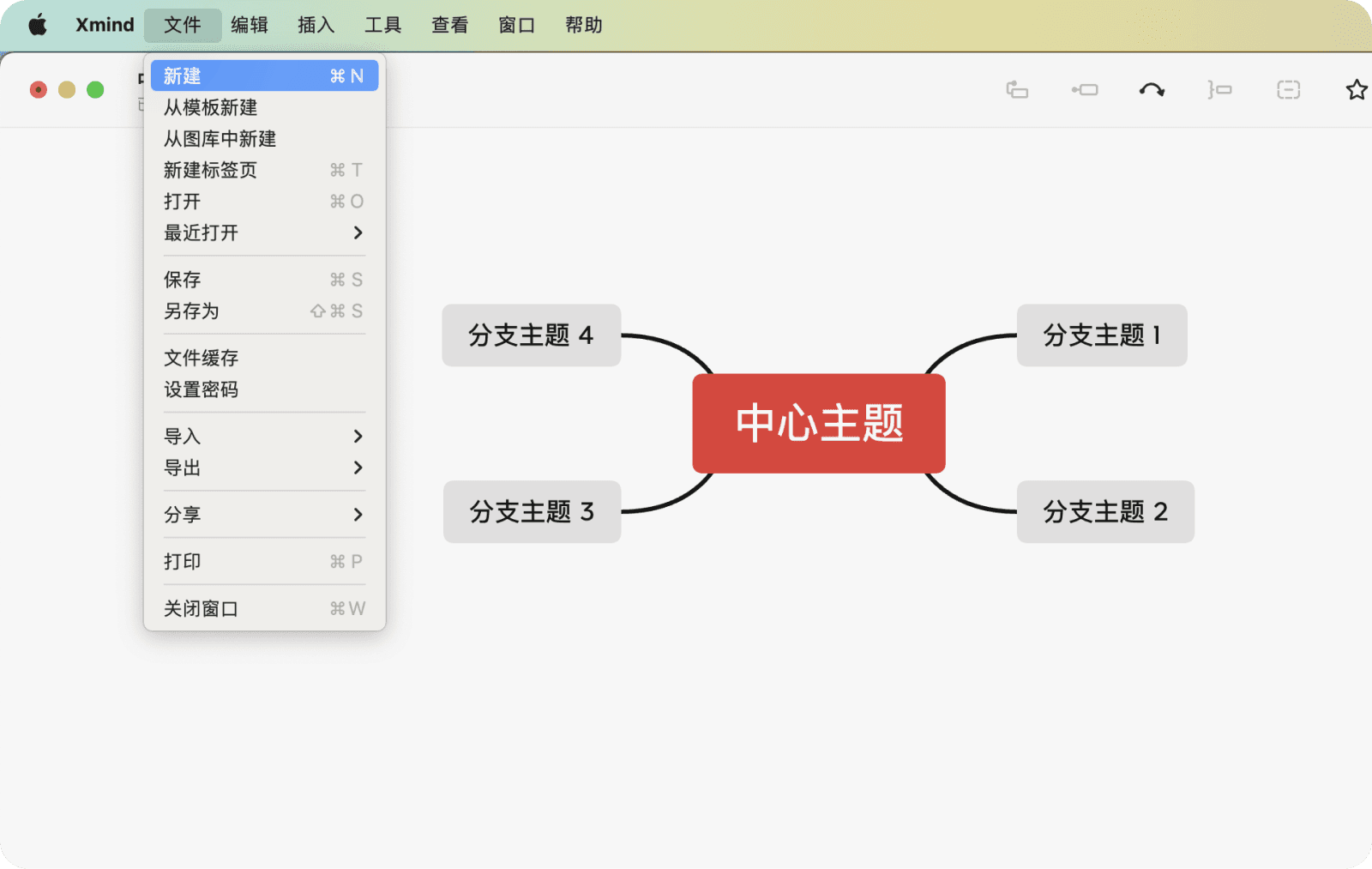This screenshot has height=869, width=1372.
Task: Open 新建标签页 from the File menu
Action: (x=210, y=170)
